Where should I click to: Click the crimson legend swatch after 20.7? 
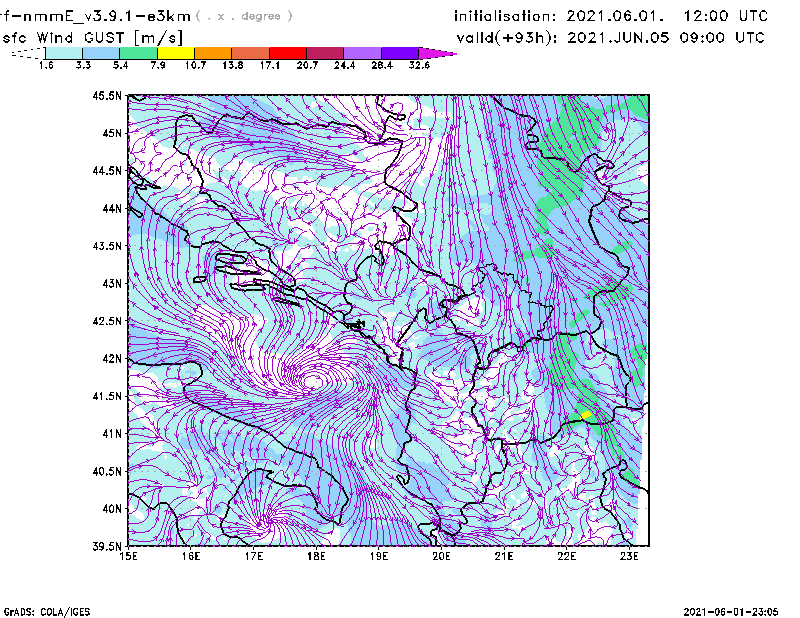tap(325, 53)
